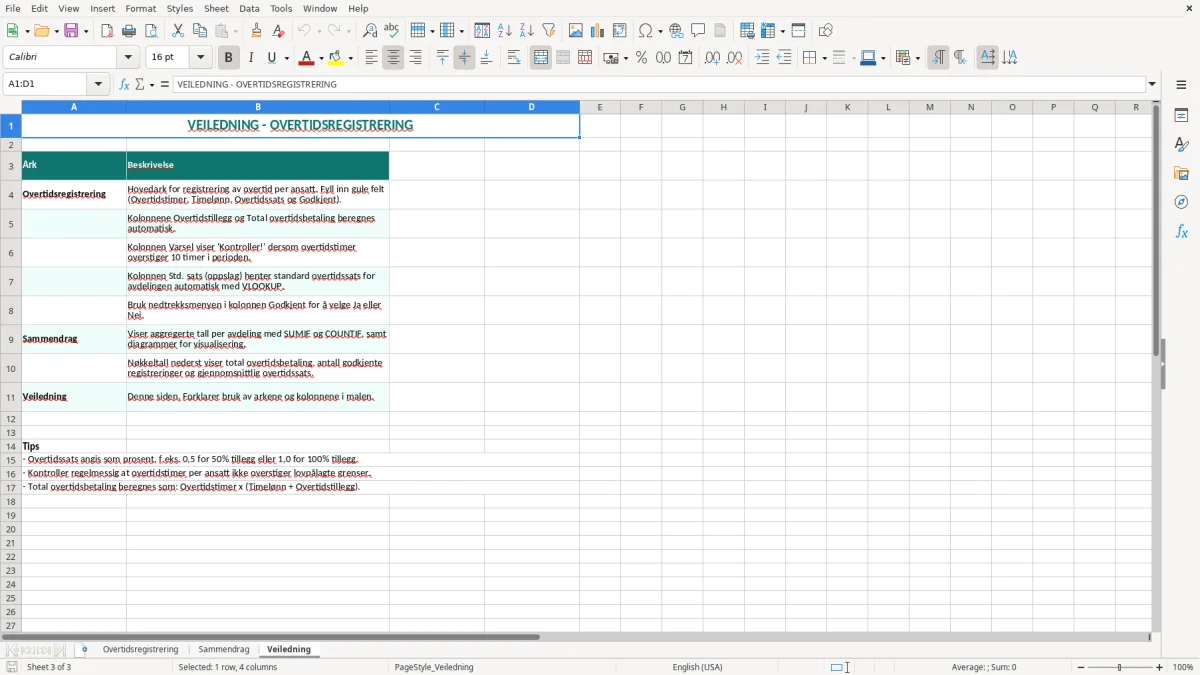The image size is (1200, 675).
Task: Open the Styles menu
Action: [x=180, y=8]
